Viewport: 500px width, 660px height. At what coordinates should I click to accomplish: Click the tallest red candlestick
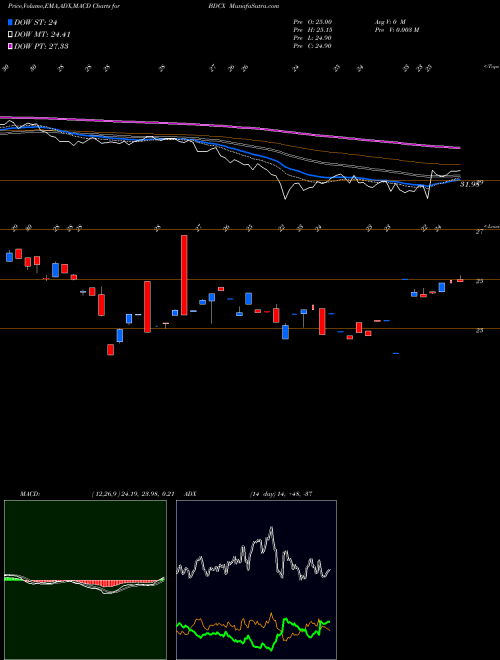point(184,275)
